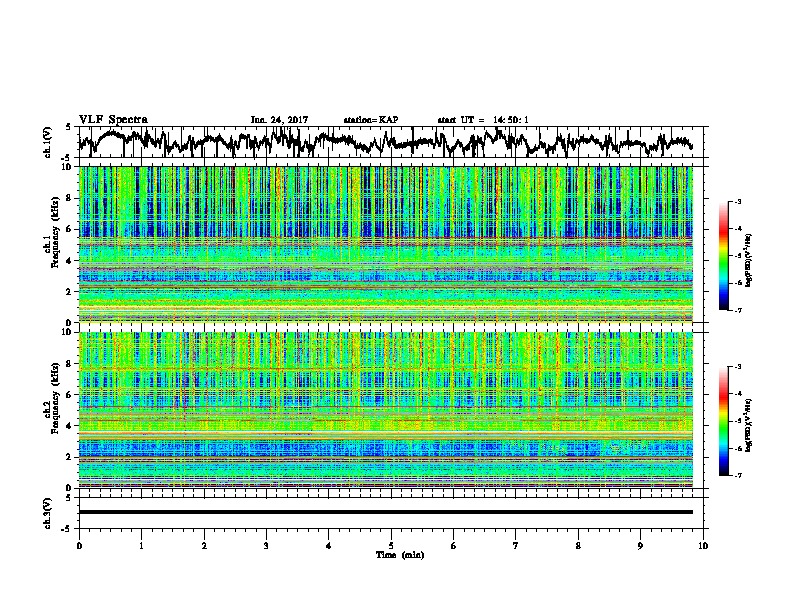The width and height of the screenshot is (792, 612).
Task: Click the ch.1 color scale log(PSD) unit label
Action: [x=749, y=260]
